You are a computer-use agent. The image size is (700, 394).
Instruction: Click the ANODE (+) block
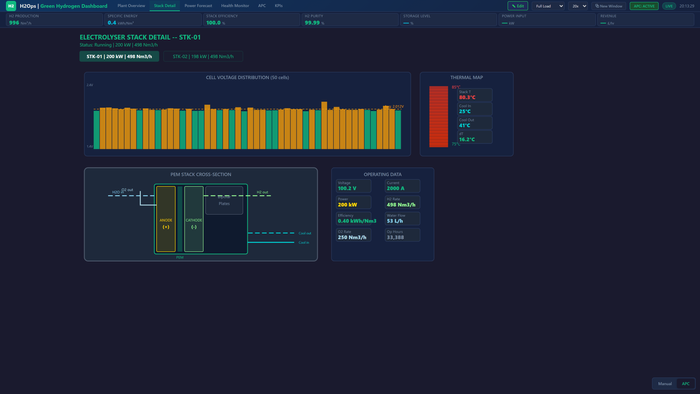(x=166, y=219)
